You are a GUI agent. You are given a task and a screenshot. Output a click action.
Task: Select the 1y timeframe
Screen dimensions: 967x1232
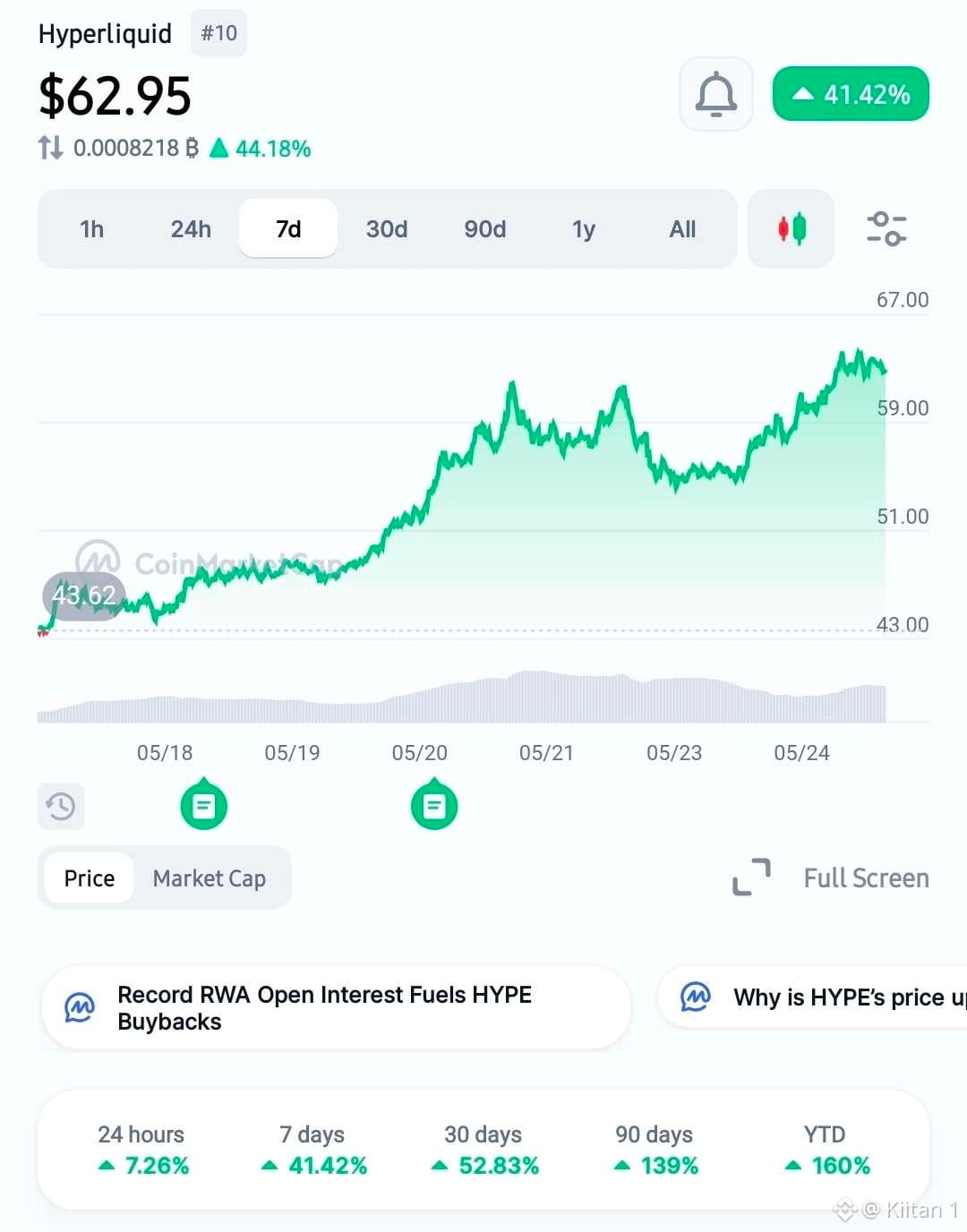584,229
